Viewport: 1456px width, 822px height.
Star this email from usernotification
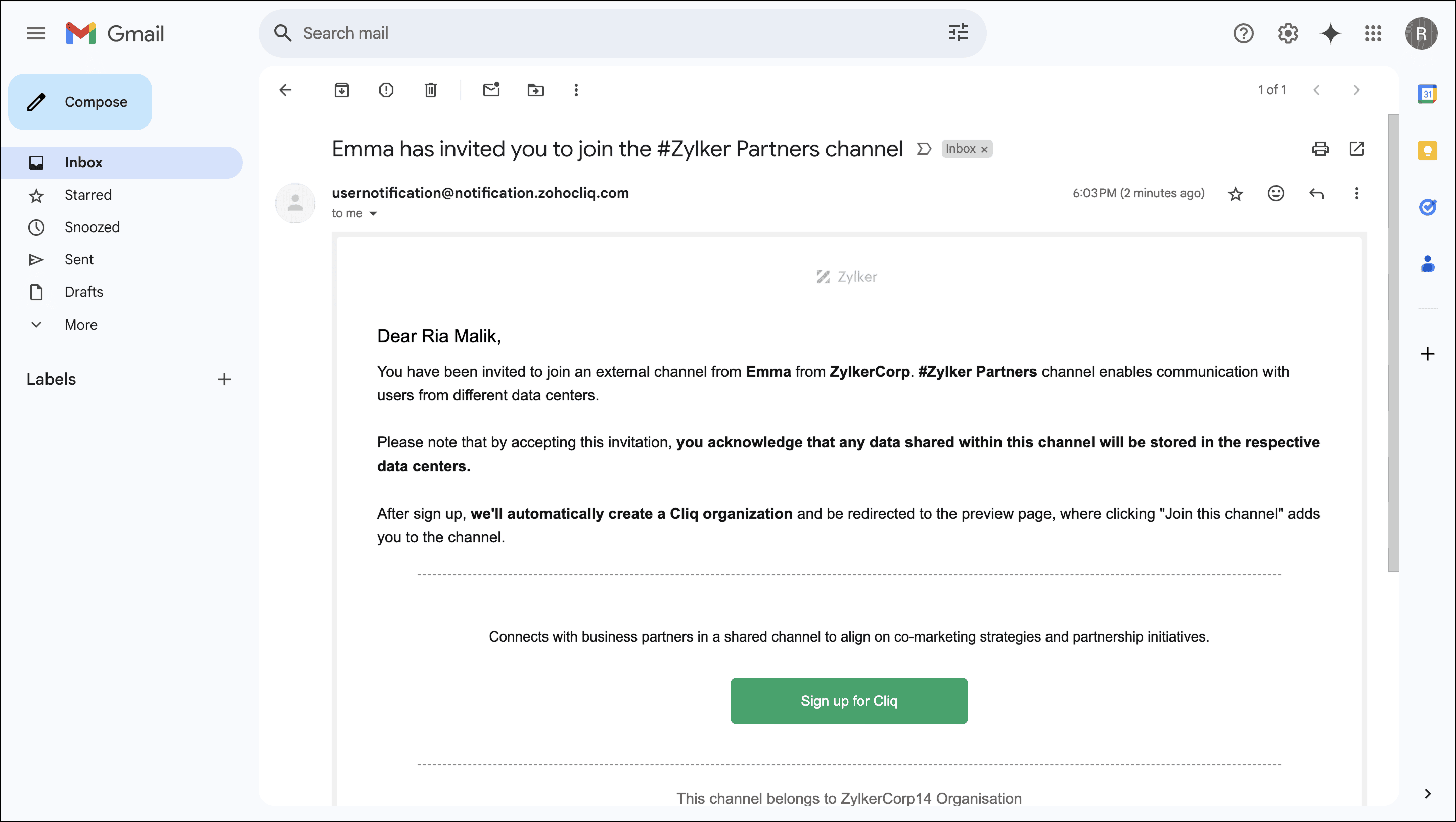pyautogui.click(x=1236, y=194)
